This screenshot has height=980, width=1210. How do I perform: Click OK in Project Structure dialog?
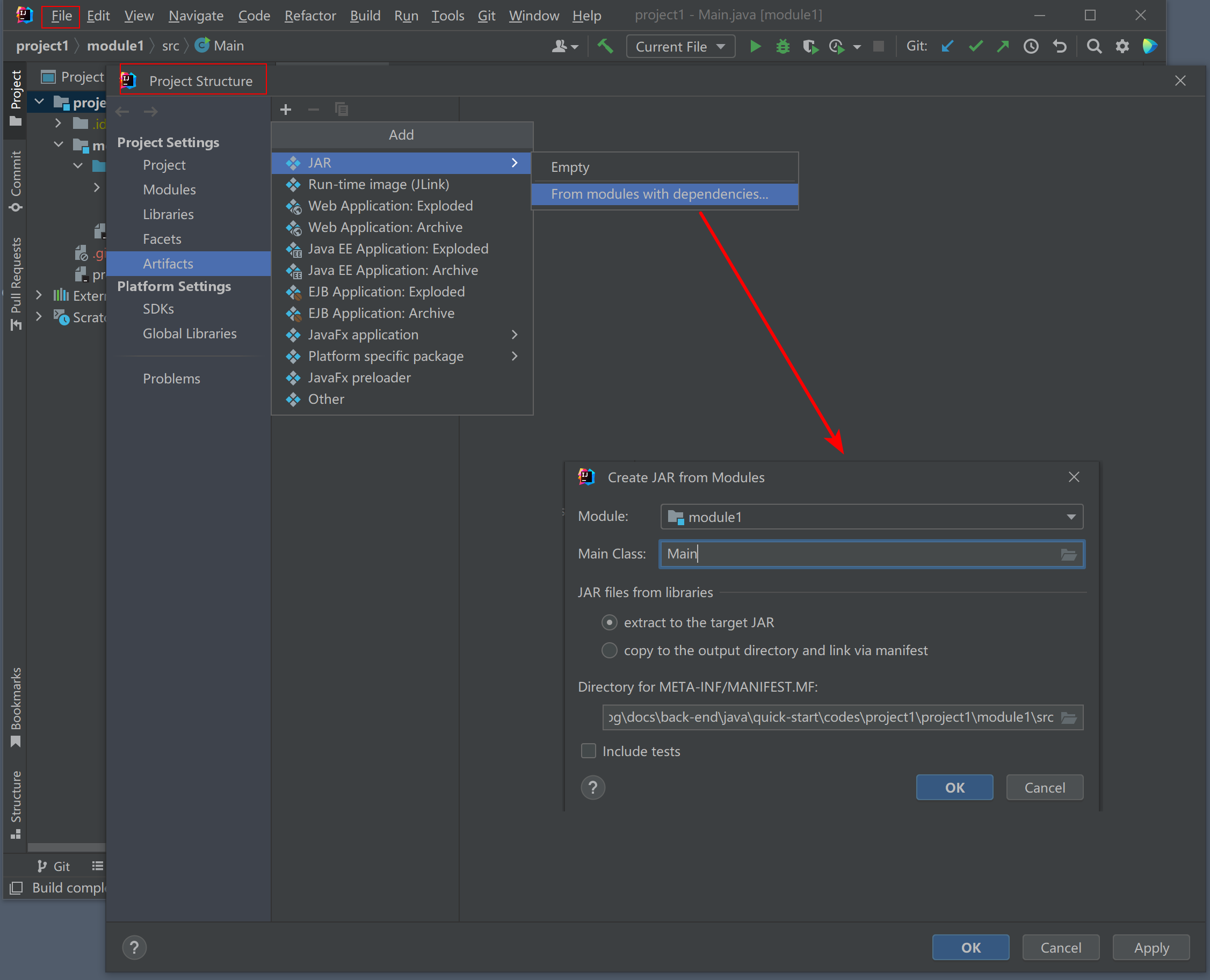(x=970, y=948)
